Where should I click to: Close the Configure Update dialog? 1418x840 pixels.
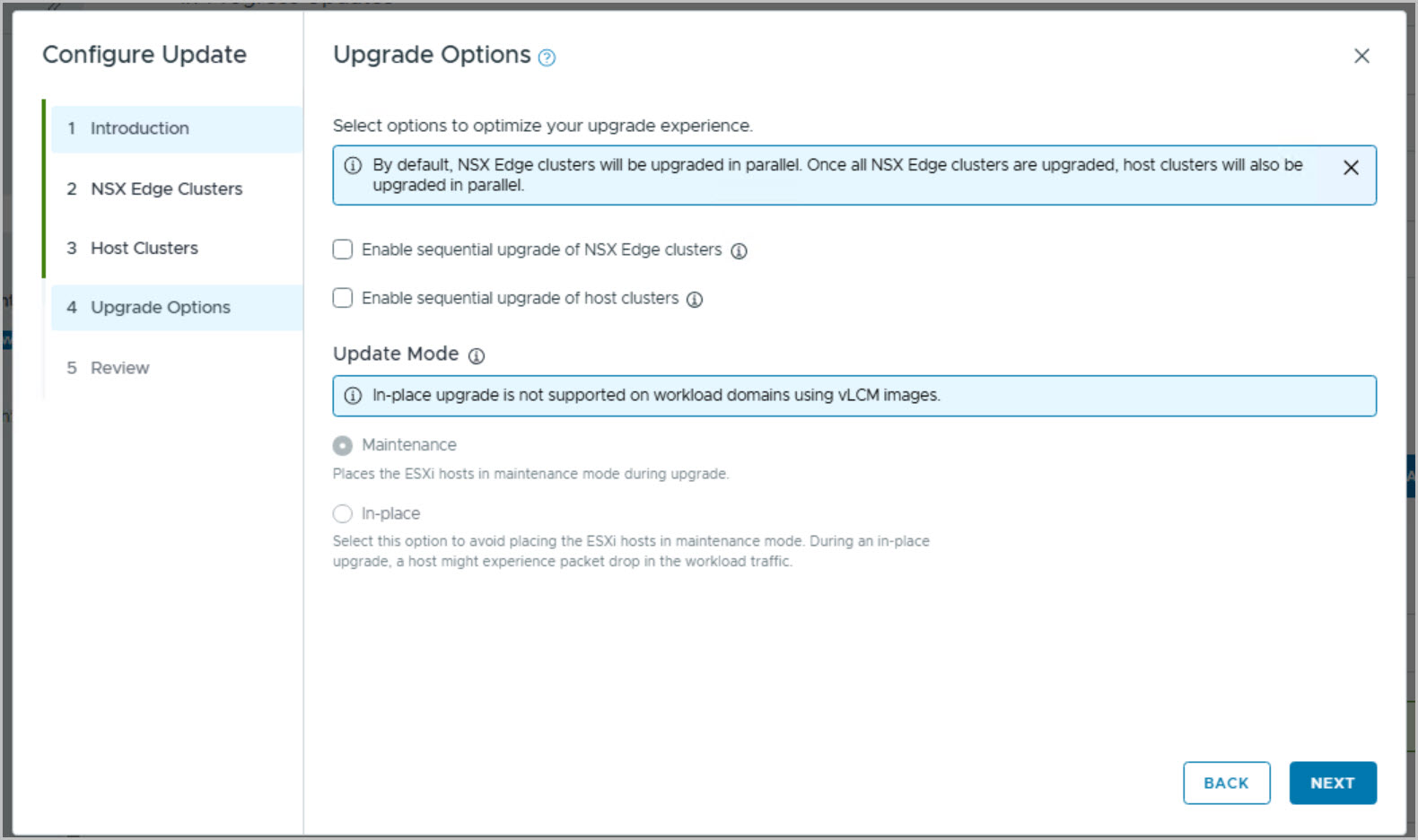coord(1361,57)
